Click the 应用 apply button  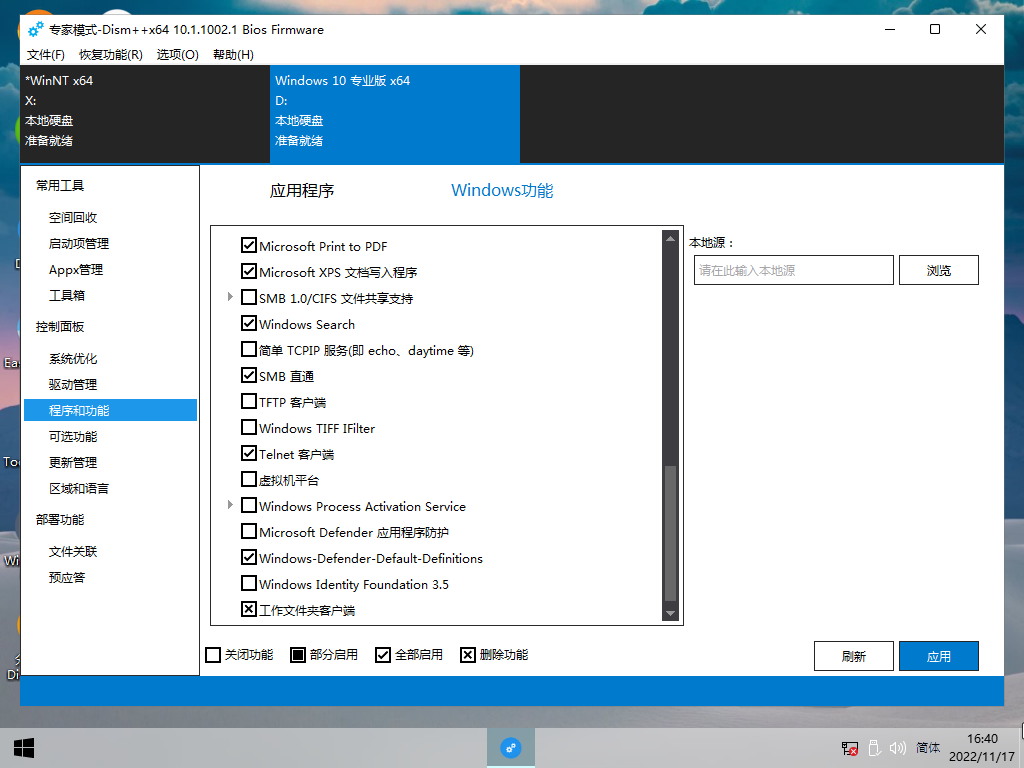coord(938,656)
